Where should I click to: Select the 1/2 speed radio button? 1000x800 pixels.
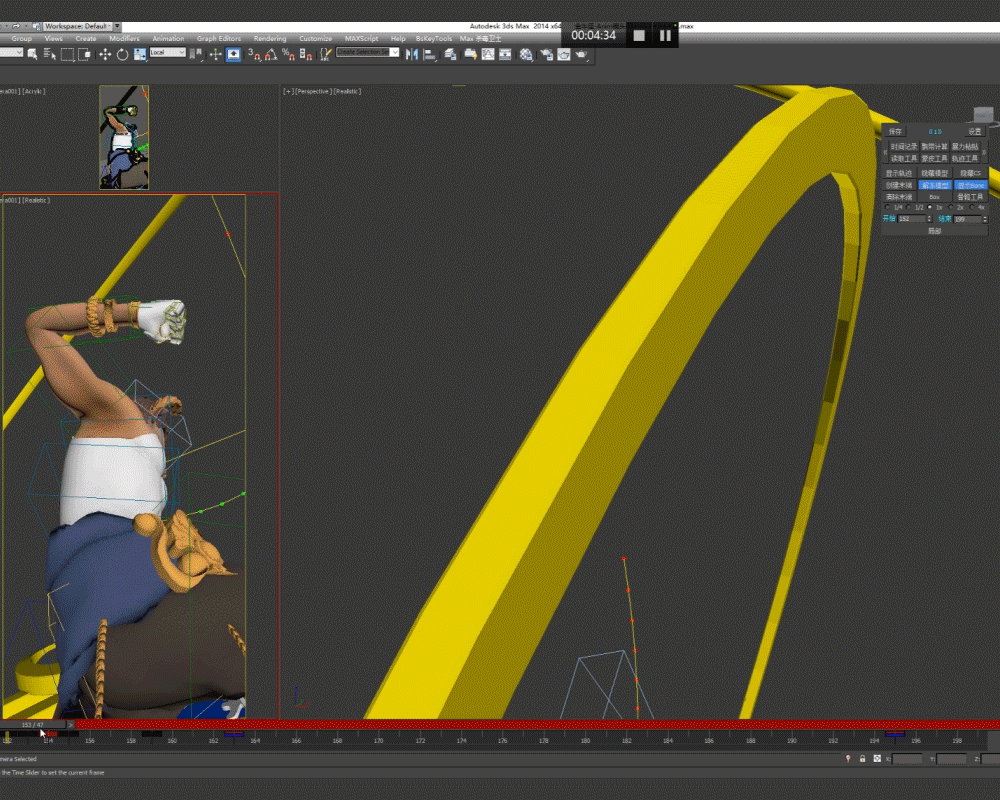point(909,207)
